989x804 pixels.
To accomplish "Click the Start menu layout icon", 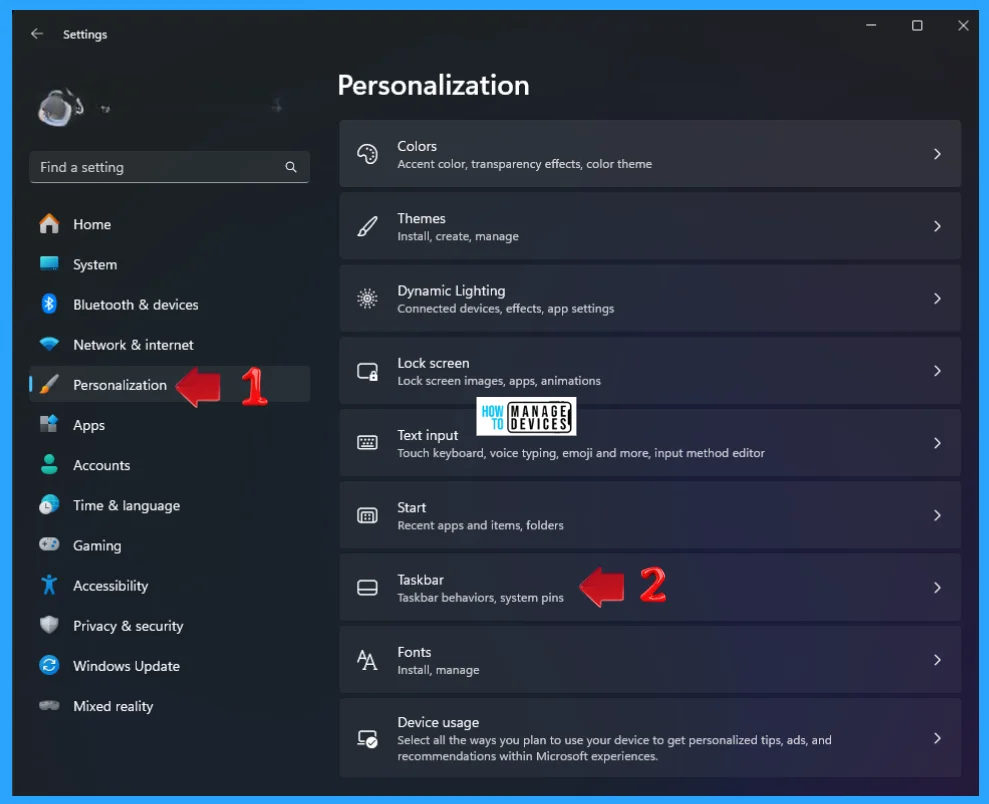I will (367, 516).
